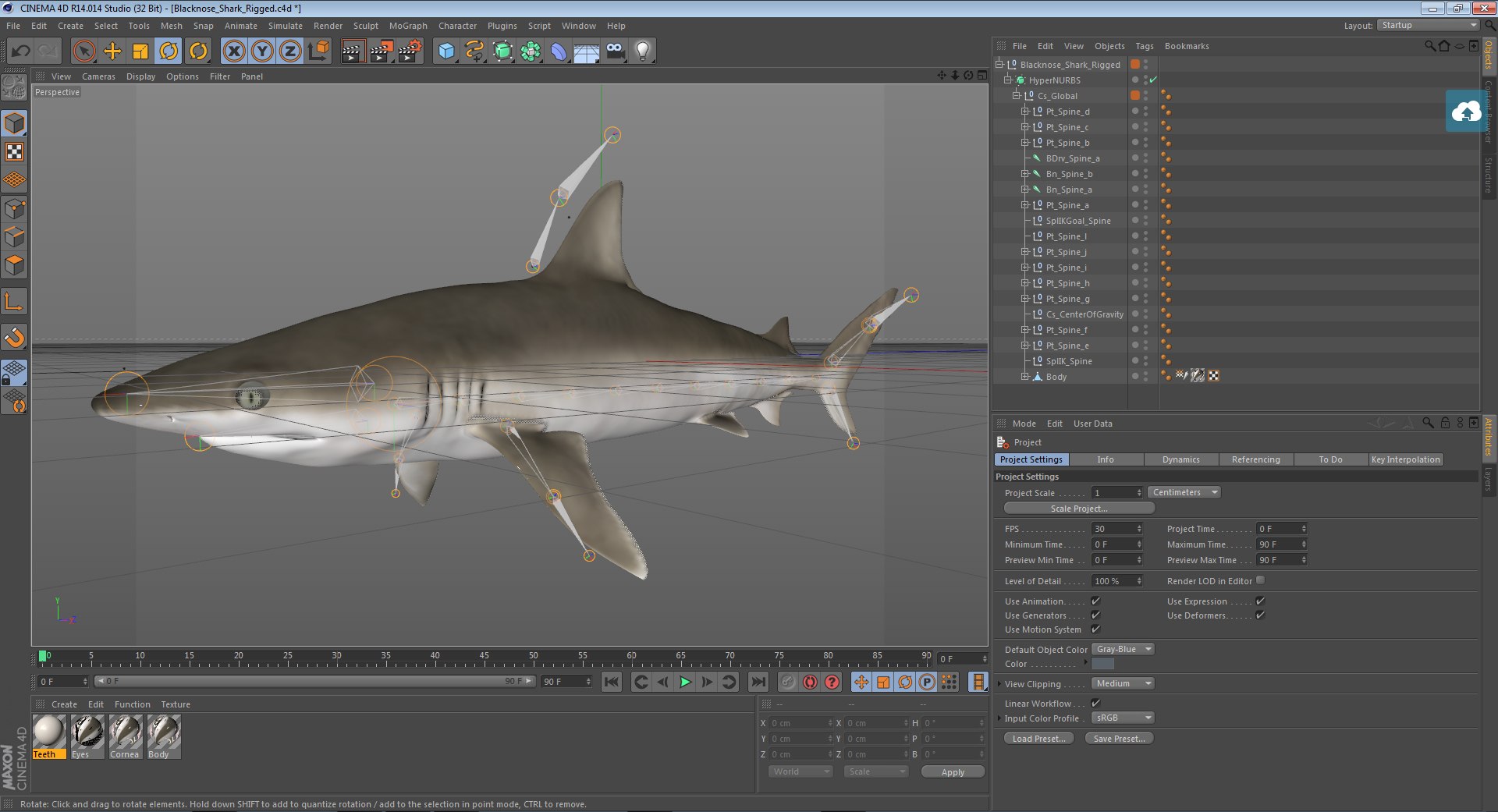
Task: Add a Light object icon
Action: coord(643,51)
